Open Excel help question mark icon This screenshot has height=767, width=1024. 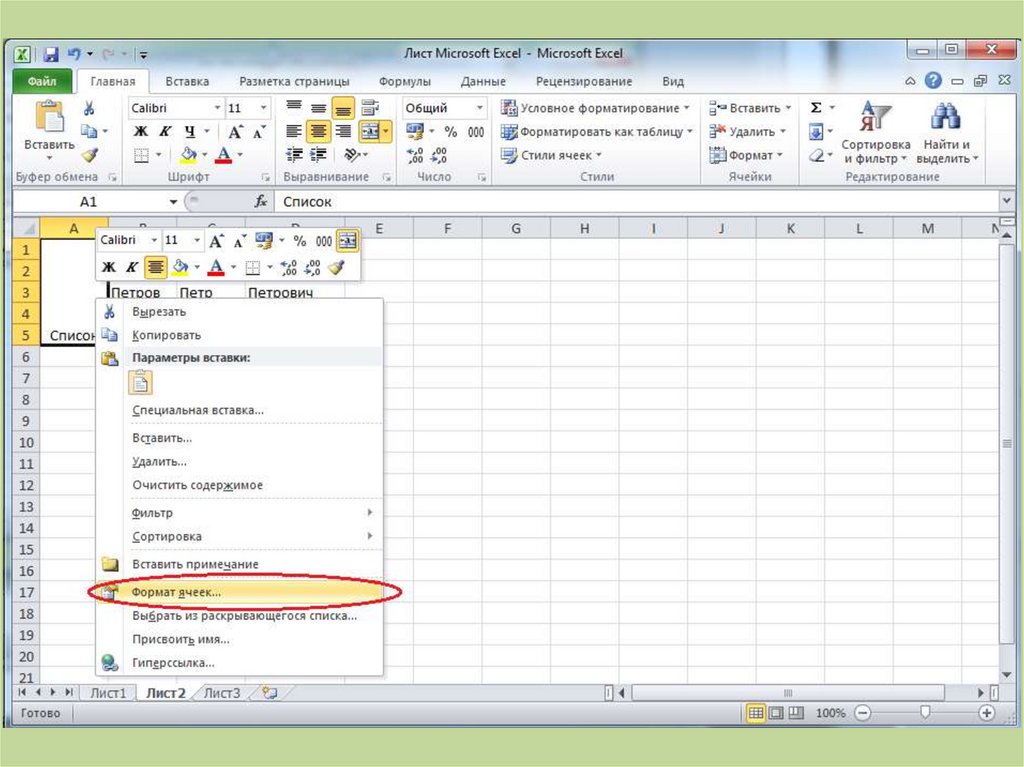(x=933, y=81)
